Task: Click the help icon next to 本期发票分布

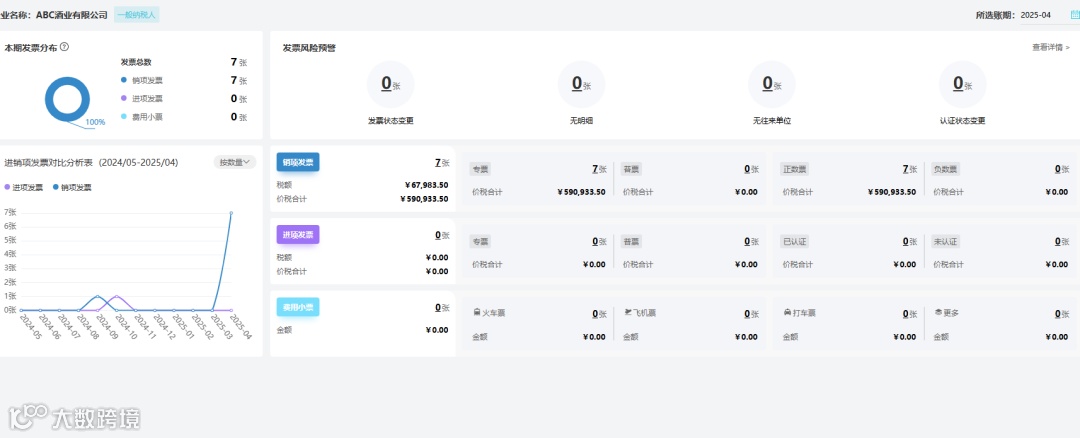Action: (x=64, y=47)
